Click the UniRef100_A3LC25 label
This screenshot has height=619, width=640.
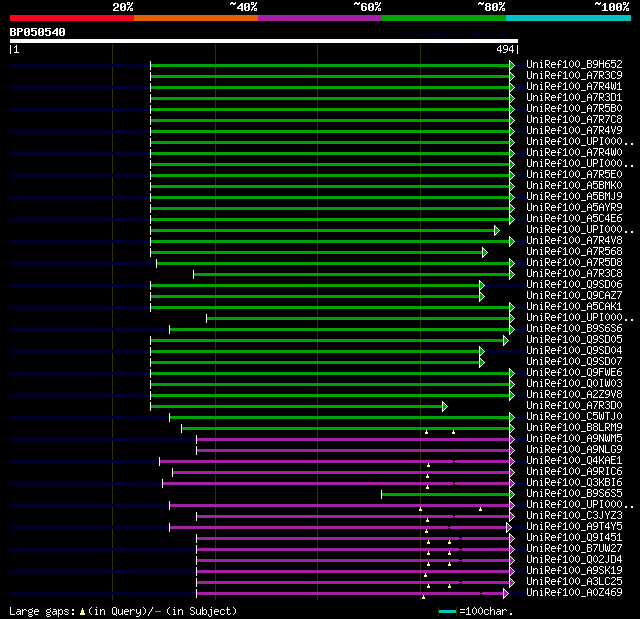coord(574,582)
